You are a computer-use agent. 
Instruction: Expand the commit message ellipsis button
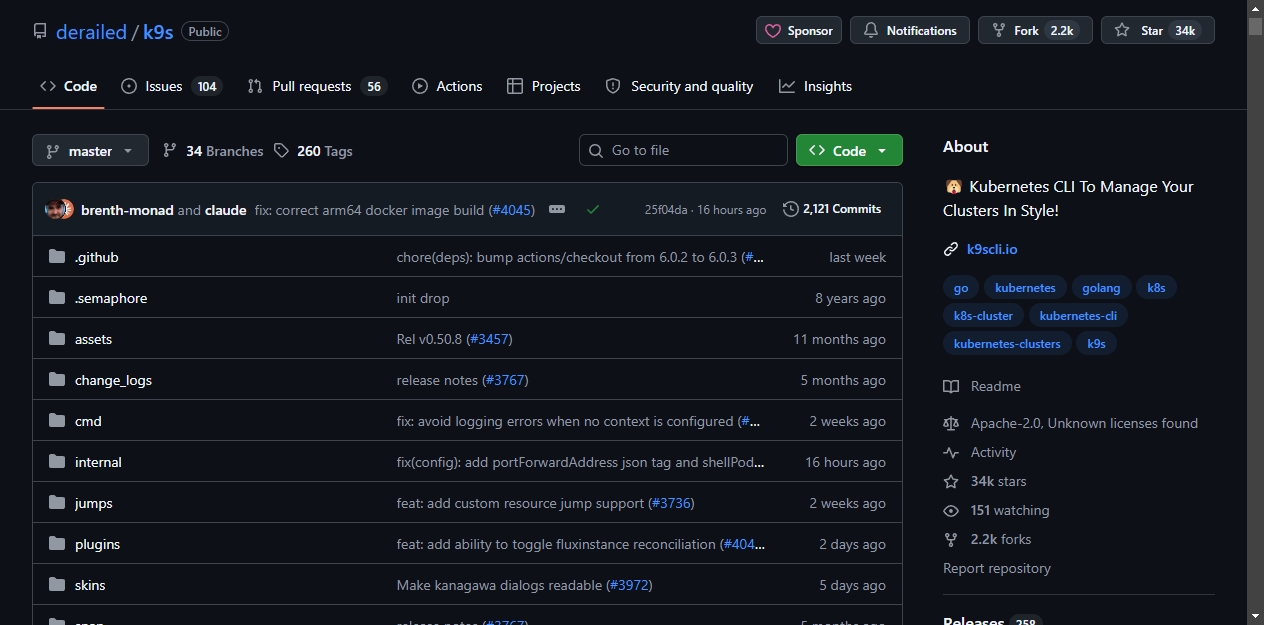(557, 209)
